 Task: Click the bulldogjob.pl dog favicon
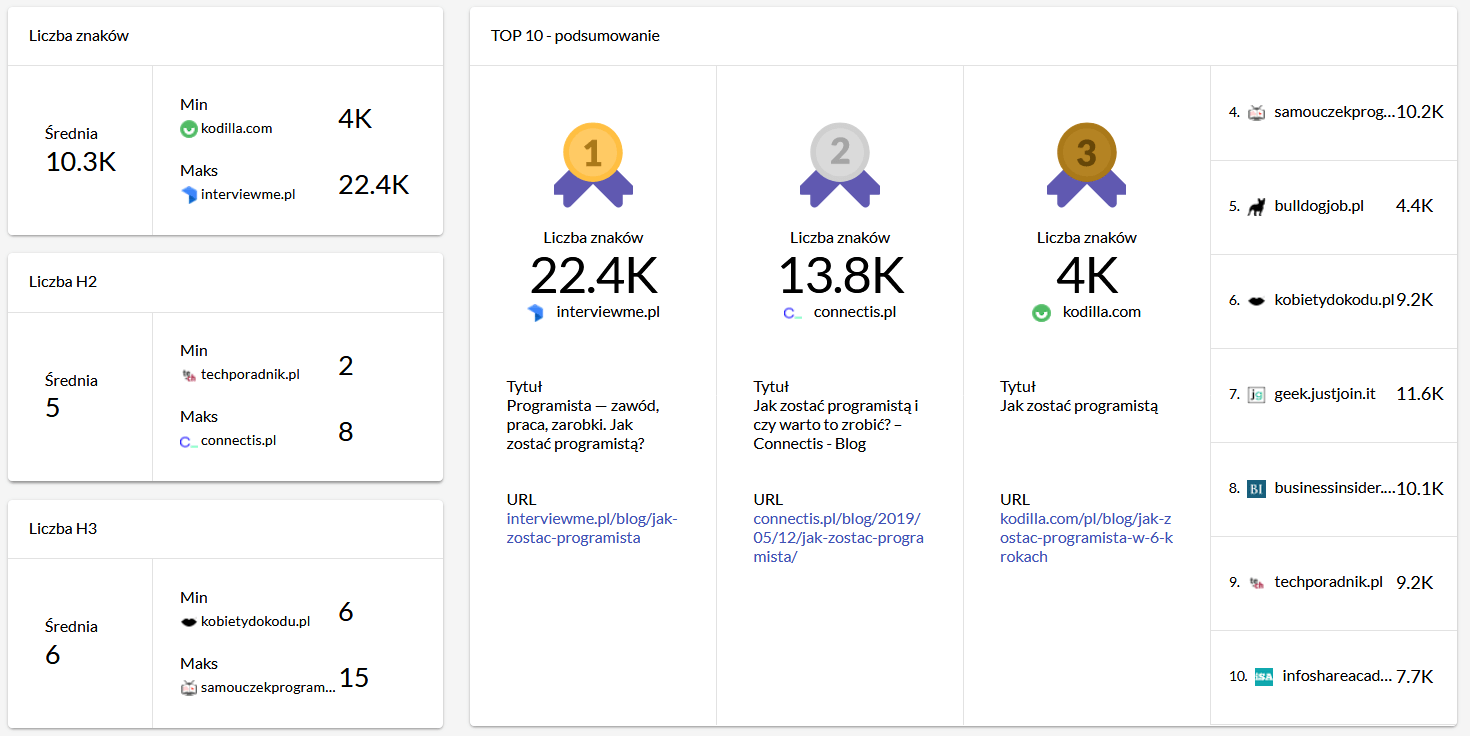click(1257, 207)
